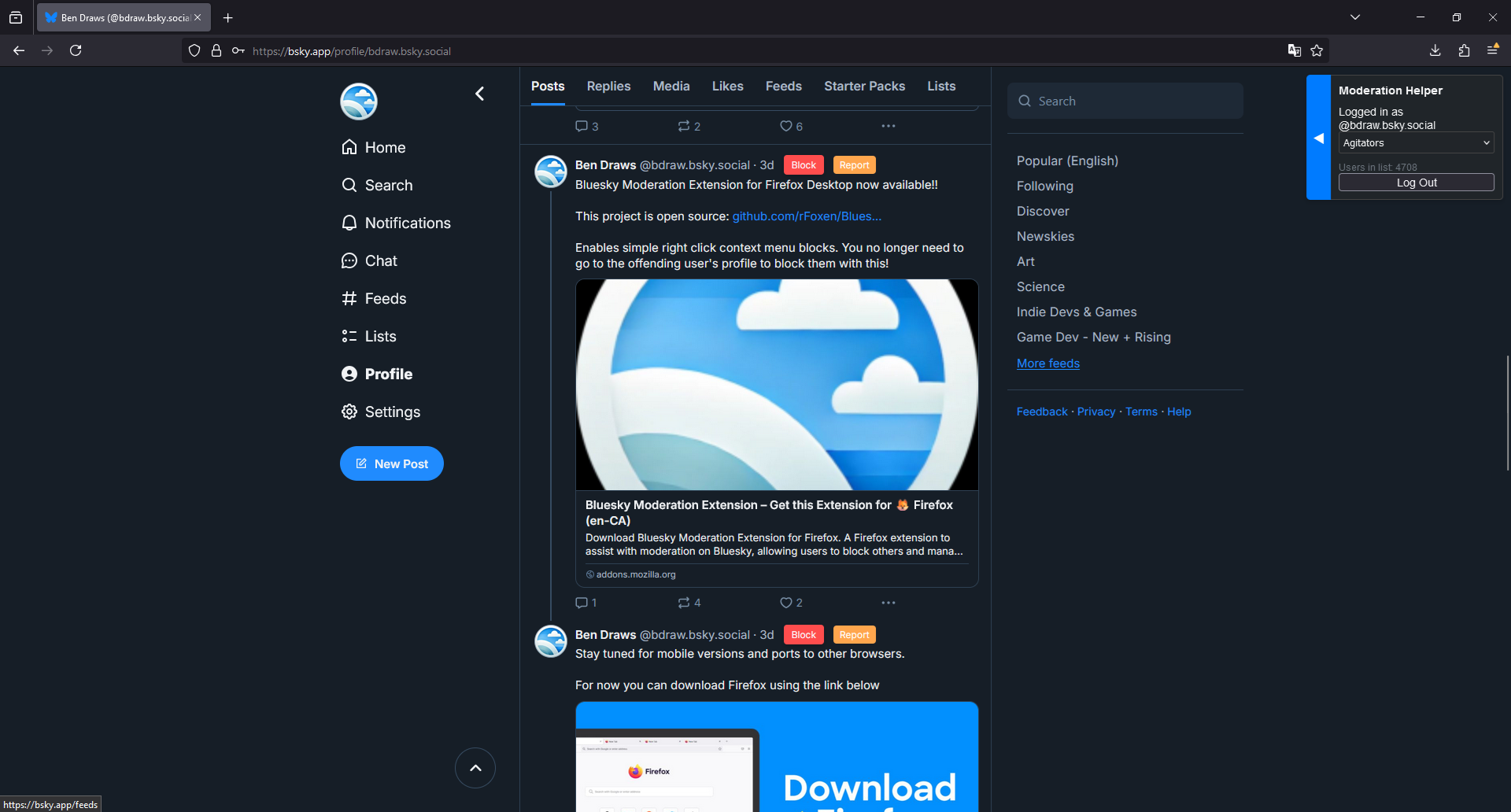Screen dimensions: 1511x812
Task: Select the Indie Devs & Games feed
Action: pos(1076,312)
